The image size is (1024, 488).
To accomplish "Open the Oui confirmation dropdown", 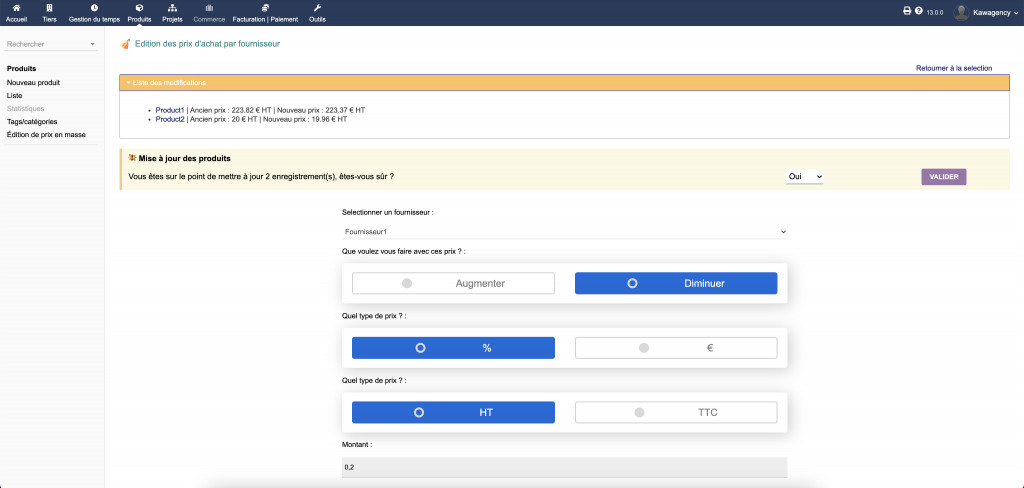I will 804,177.
